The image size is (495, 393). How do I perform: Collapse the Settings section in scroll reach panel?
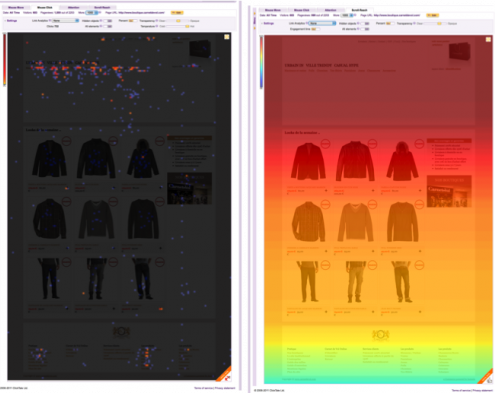tap(267, 23)
